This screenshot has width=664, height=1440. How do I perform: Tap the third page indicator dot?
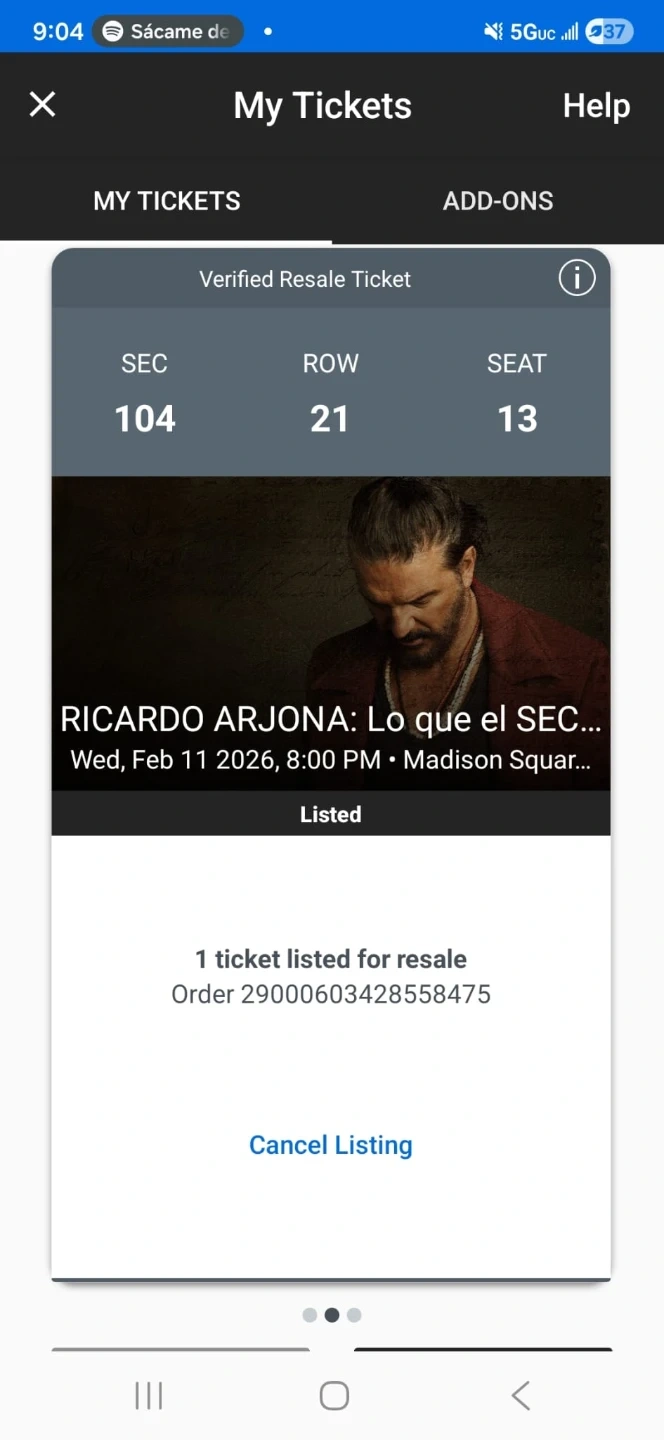(x=354, y=1315)
